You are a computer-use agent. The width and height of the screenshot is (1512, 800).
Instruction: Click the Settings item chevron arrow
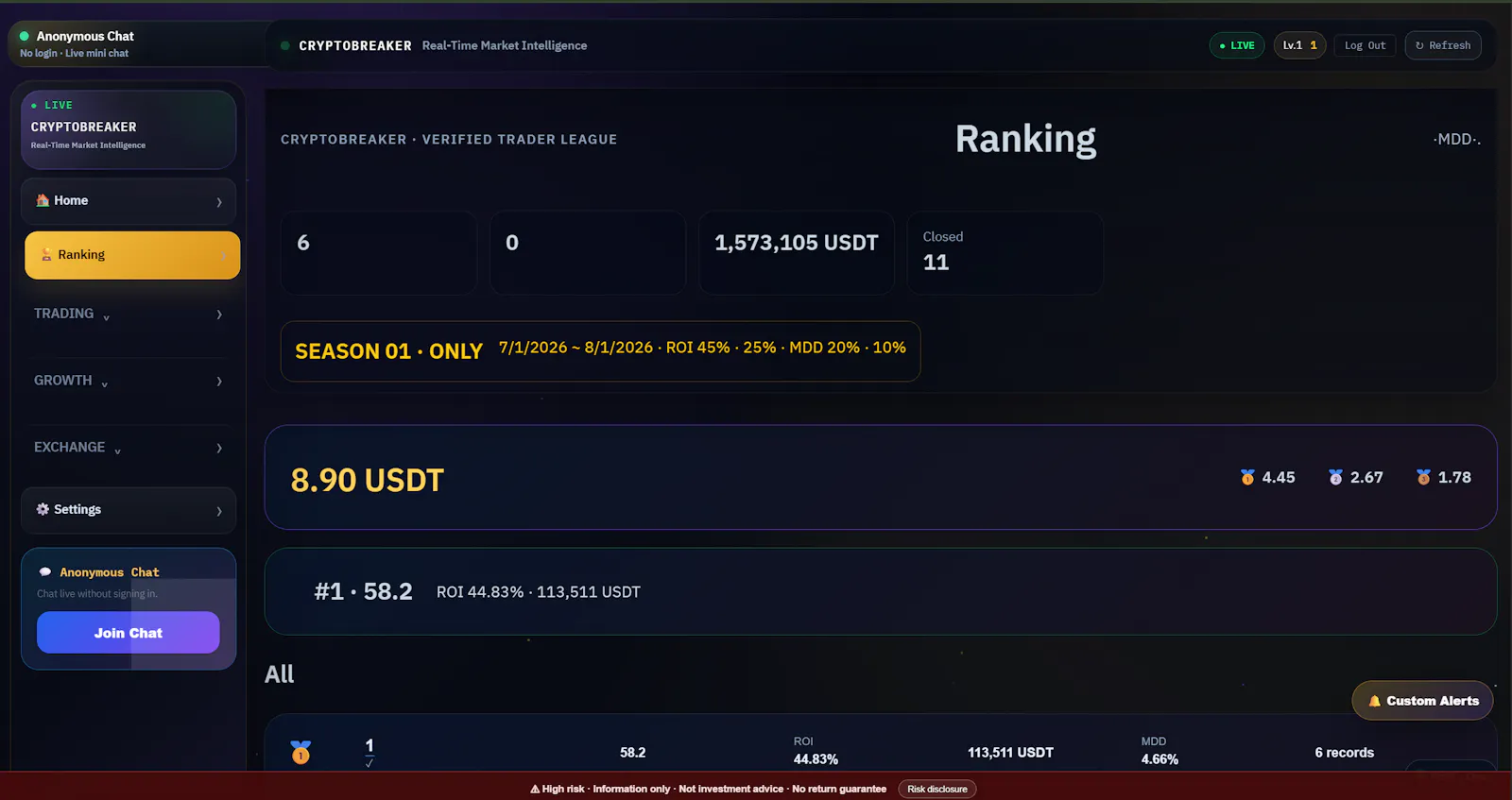click(x=219, y=511)
